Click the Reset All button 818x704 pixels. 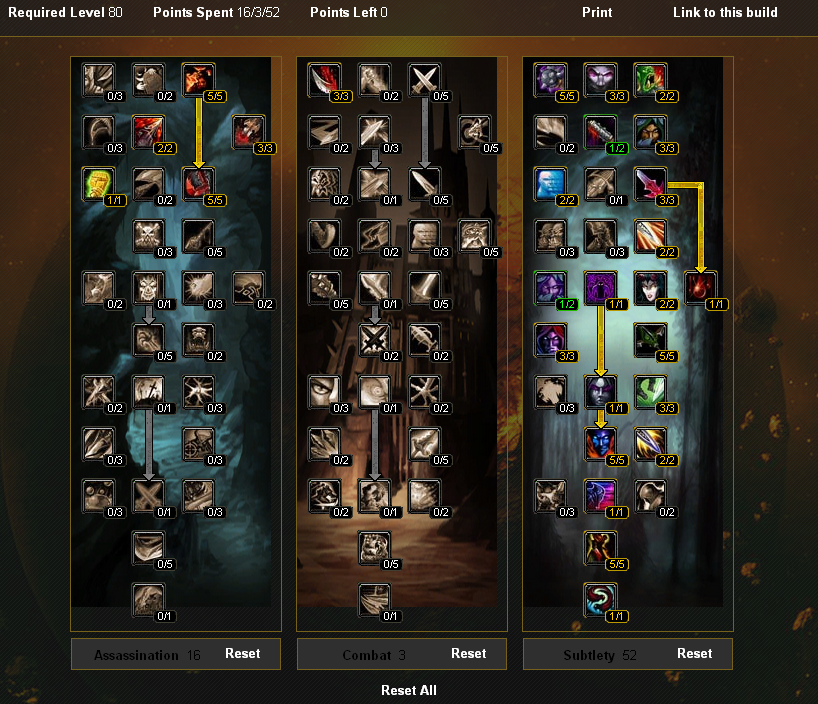(409, 690)
